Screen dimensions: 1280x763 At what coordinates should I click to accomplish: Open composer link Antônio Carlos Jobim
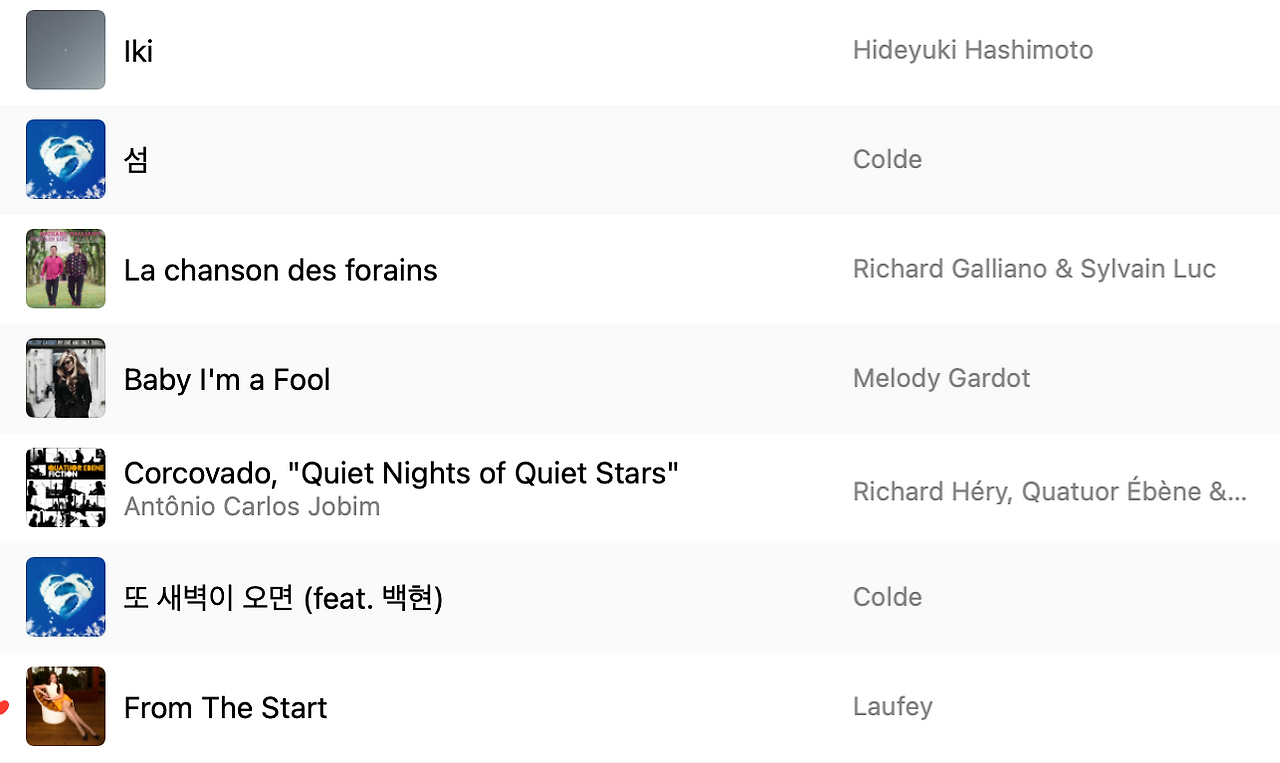pos(252,507)
